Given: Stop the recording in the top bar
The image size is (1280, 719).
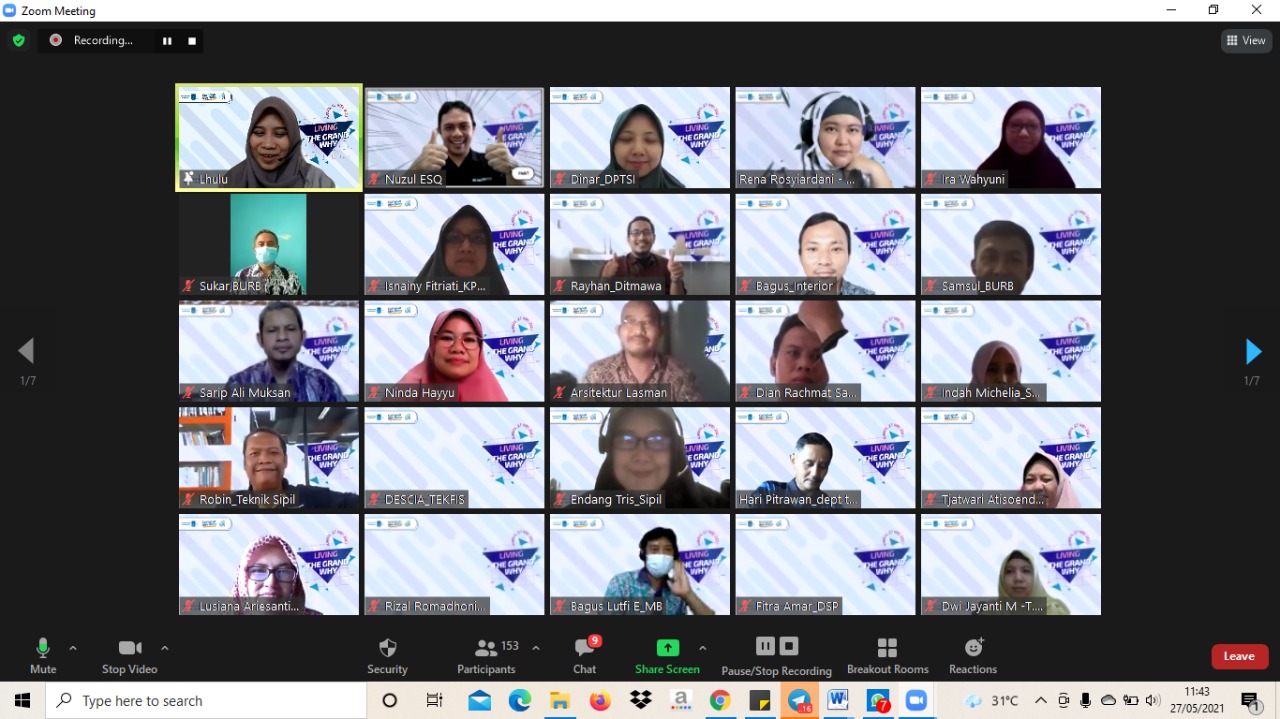Looking at the screenshot, I should click(192, 41).
